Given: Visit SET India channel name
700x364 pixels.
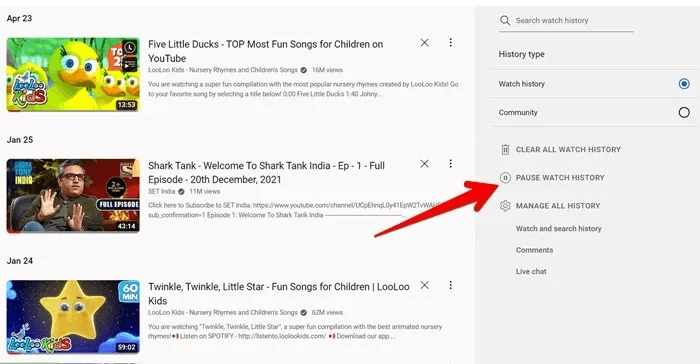Looking at the screenshot, I should tap(162, 191).
